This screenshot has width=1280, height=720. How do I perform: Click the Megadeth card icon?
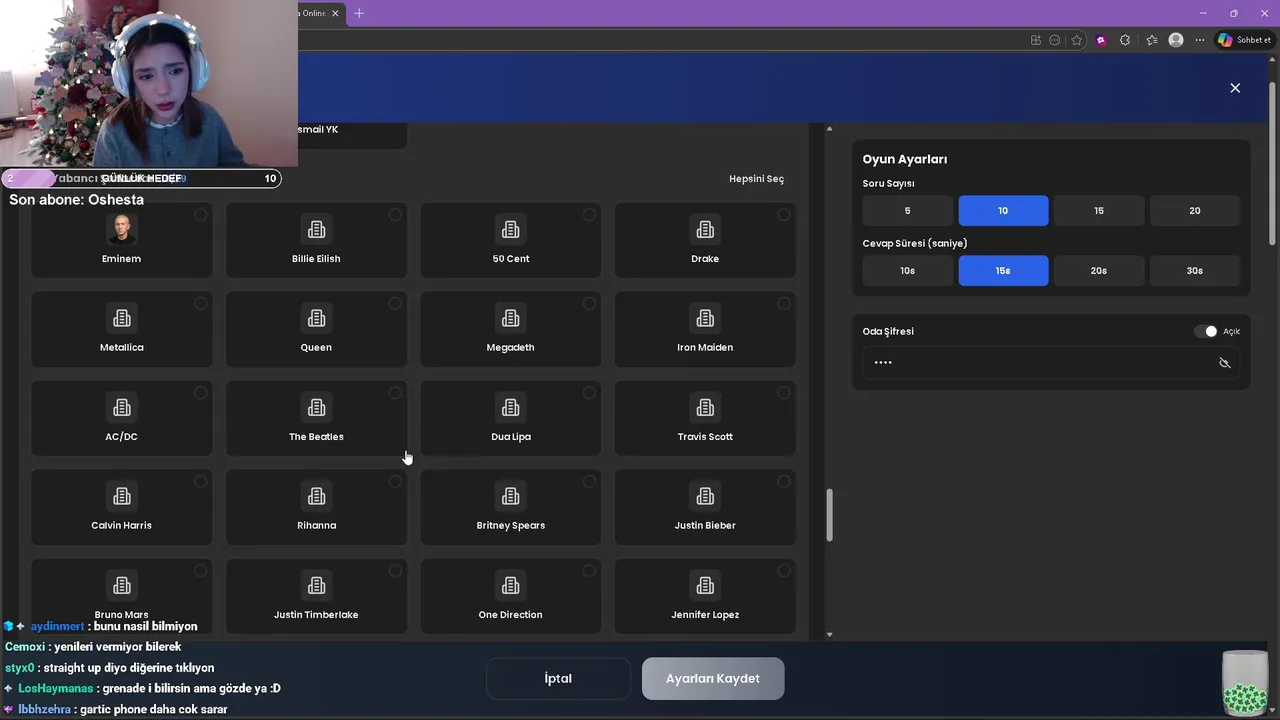[511, 318]
